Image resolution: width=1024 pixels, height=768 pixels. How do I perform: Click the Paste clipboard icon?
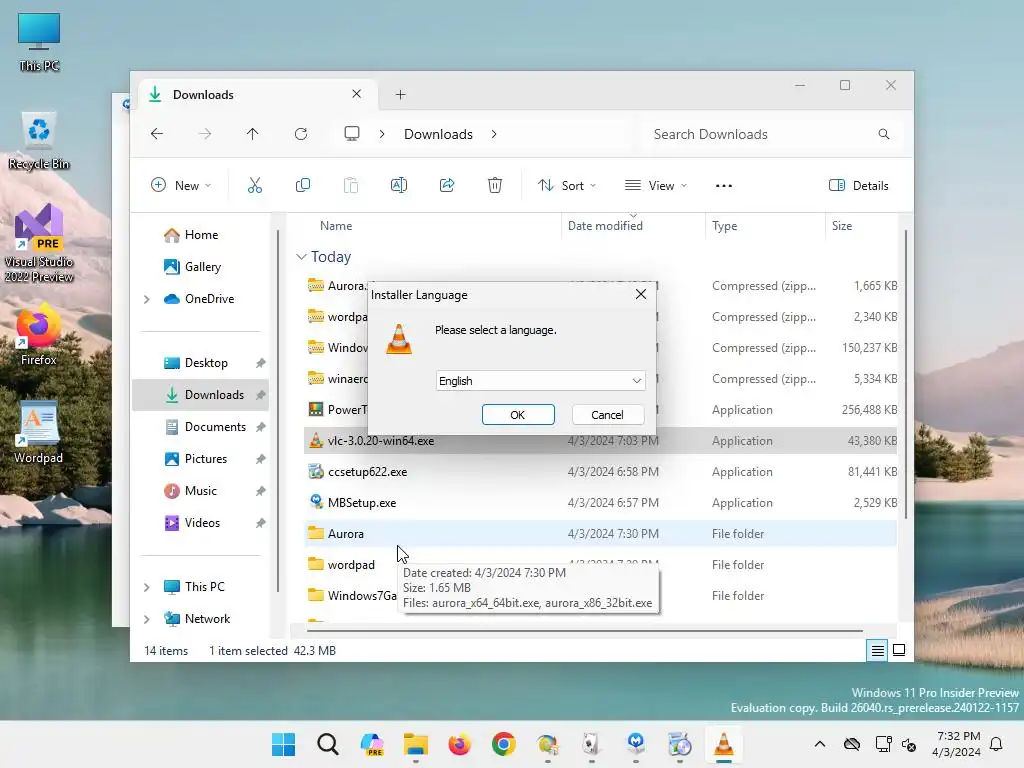click(x=351, y=185)
